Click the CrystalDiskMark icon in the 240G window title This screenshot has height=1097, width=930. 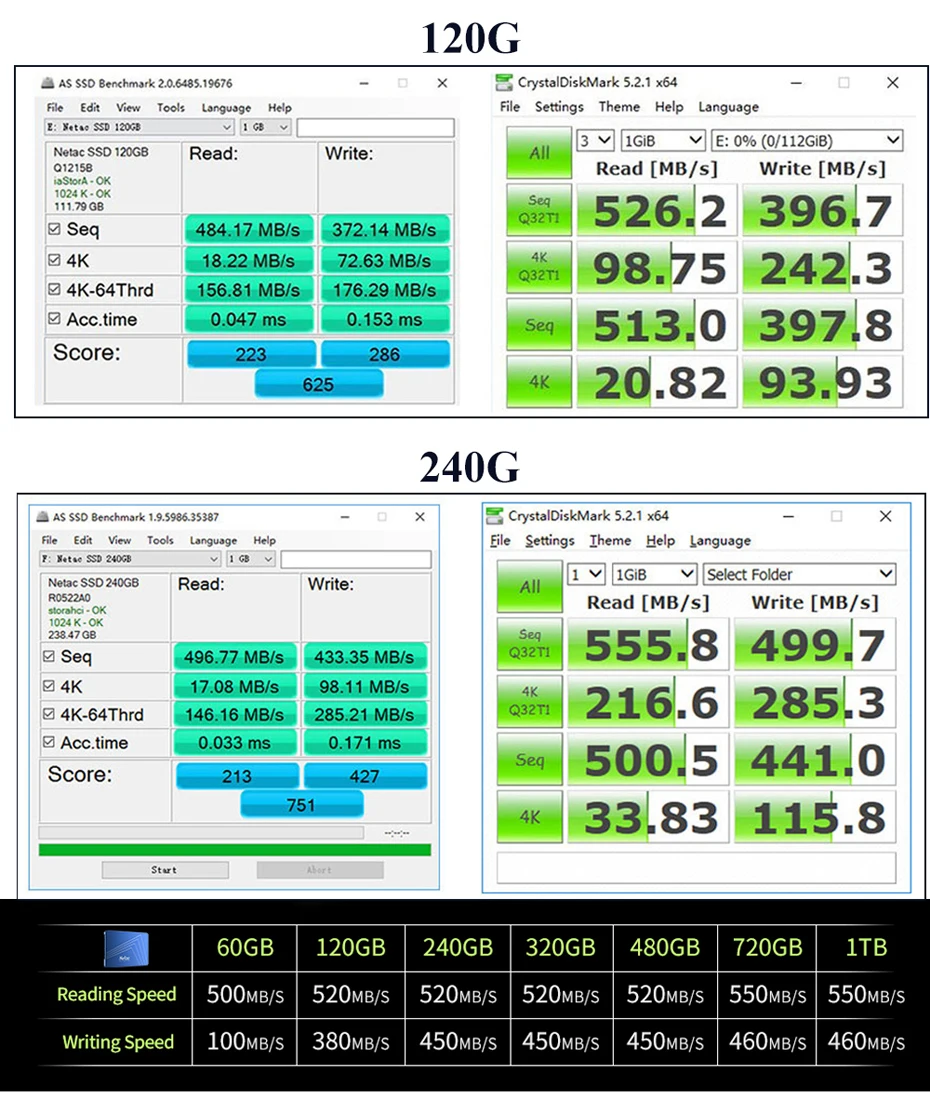(x=494, y=516)
